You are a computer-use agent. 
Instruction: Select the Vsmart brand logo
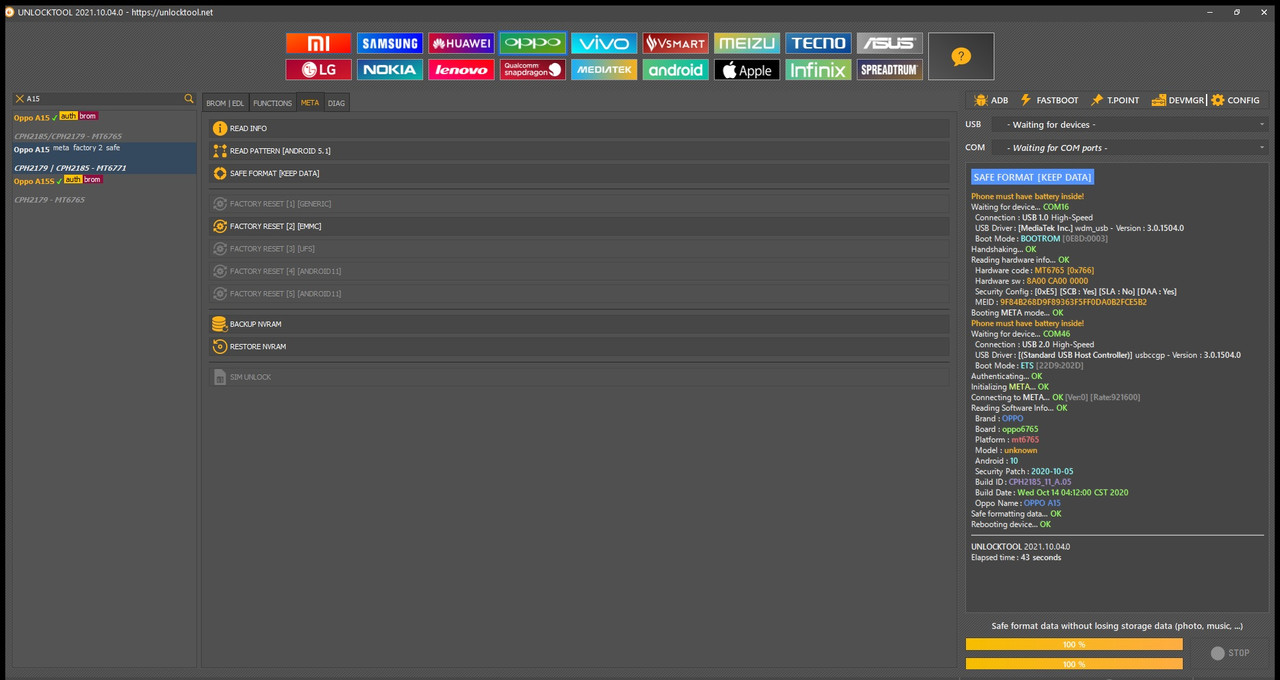coord(675,43)
